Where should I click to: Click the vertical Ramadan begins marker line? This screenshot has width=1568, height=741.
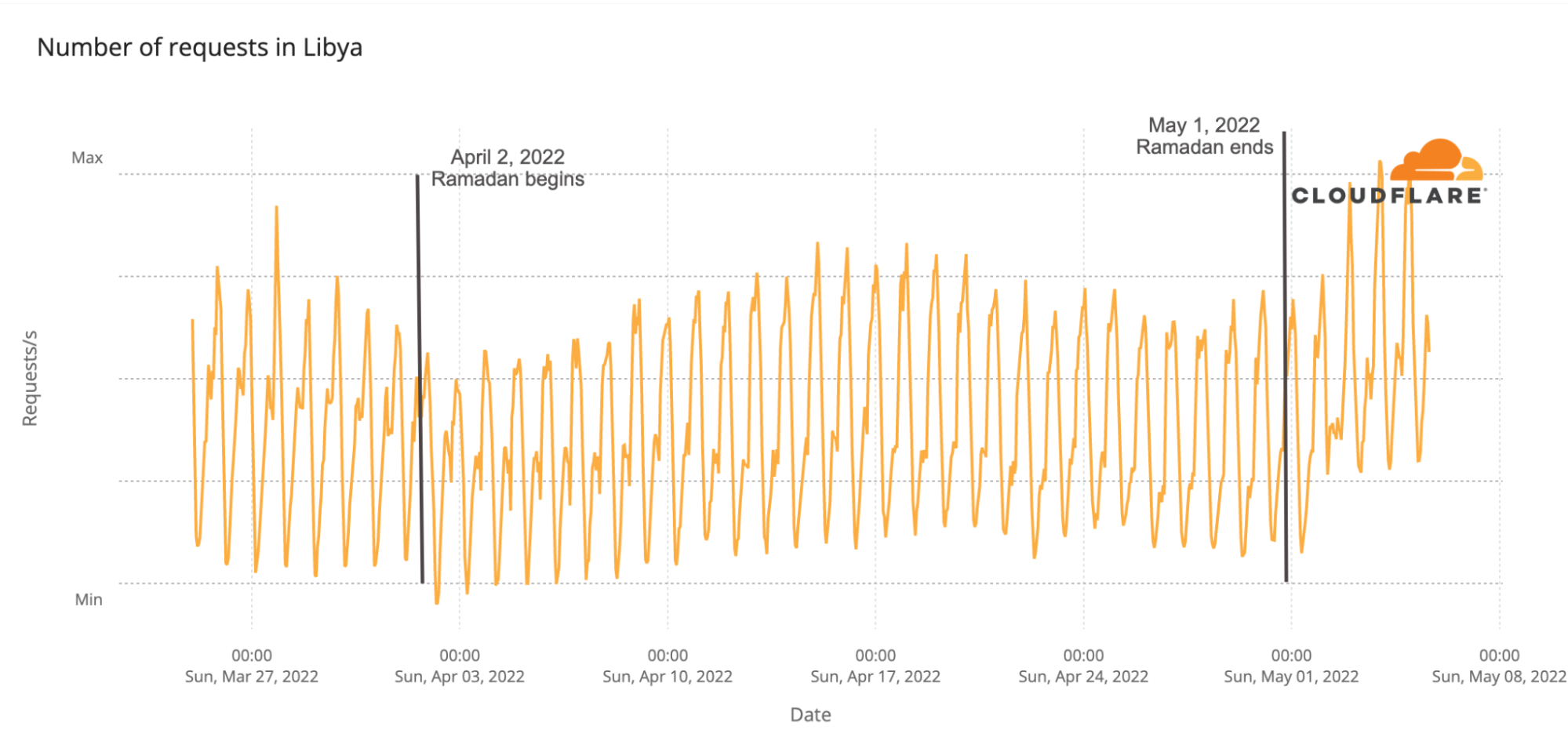pos(420,379)
